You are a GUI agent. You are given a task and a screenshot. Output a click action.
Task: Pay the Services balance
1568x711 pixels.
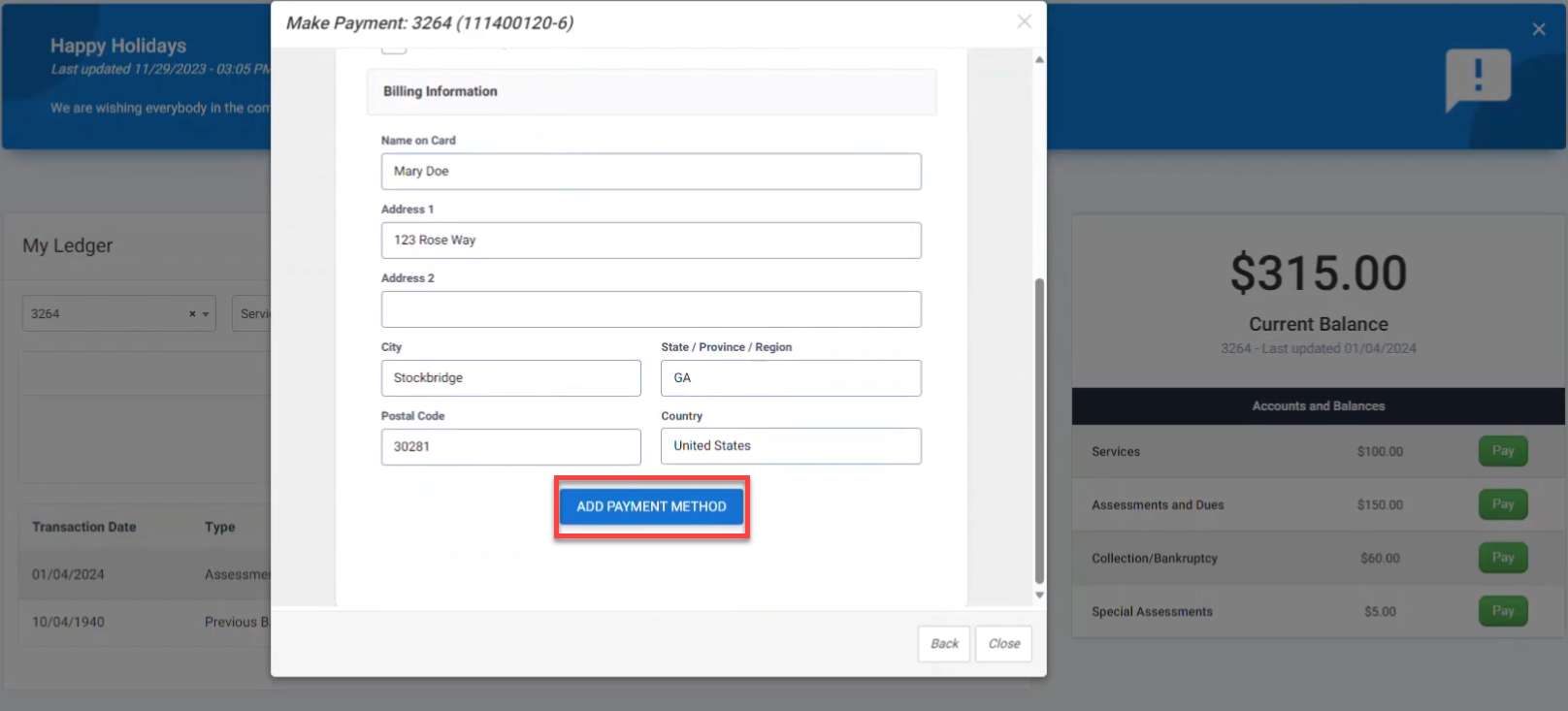(1503, 451)
